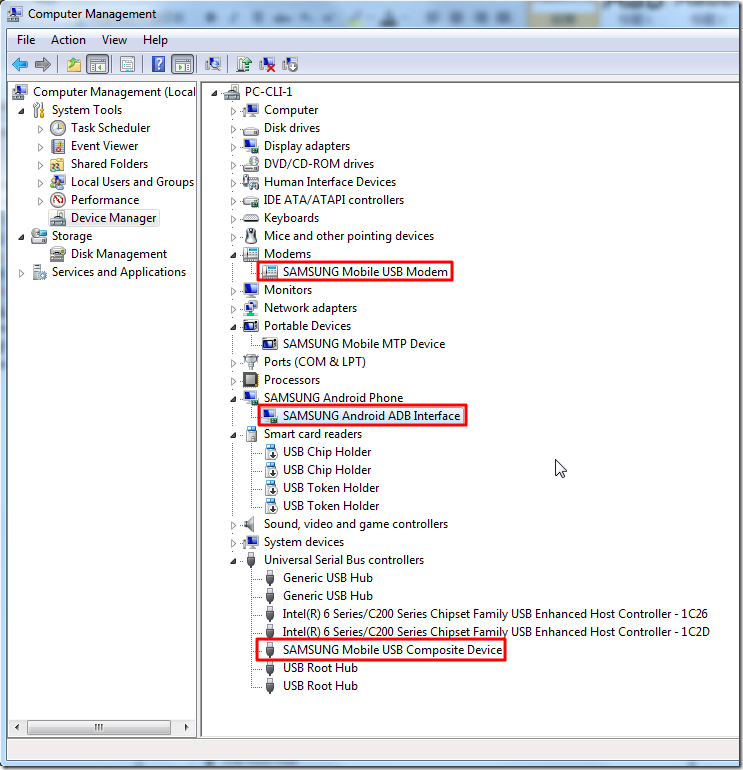Click the Uninstall device red X icon
This screenshot has height=770, width=743.
pos(267,64)
